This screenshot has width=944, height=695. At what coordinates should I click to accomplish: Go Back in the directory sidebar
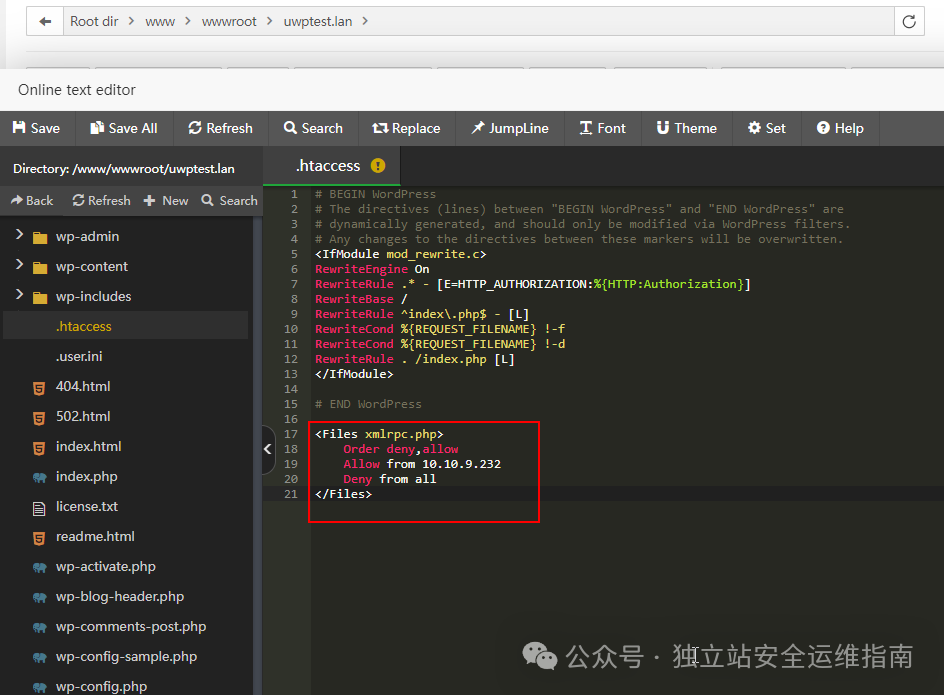(32, 201)
